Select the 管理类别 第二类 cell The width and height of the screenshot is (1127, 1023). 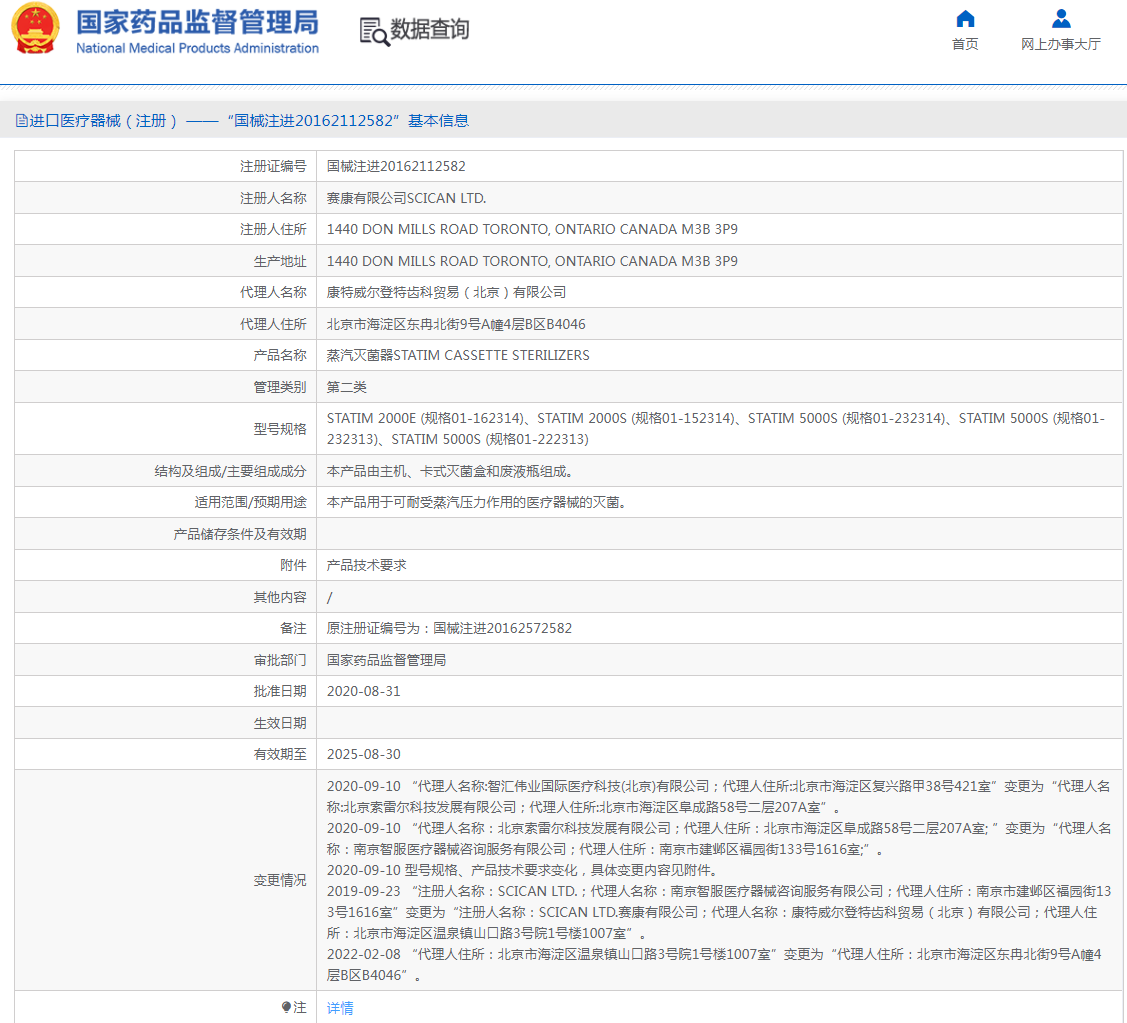[347, 386]
